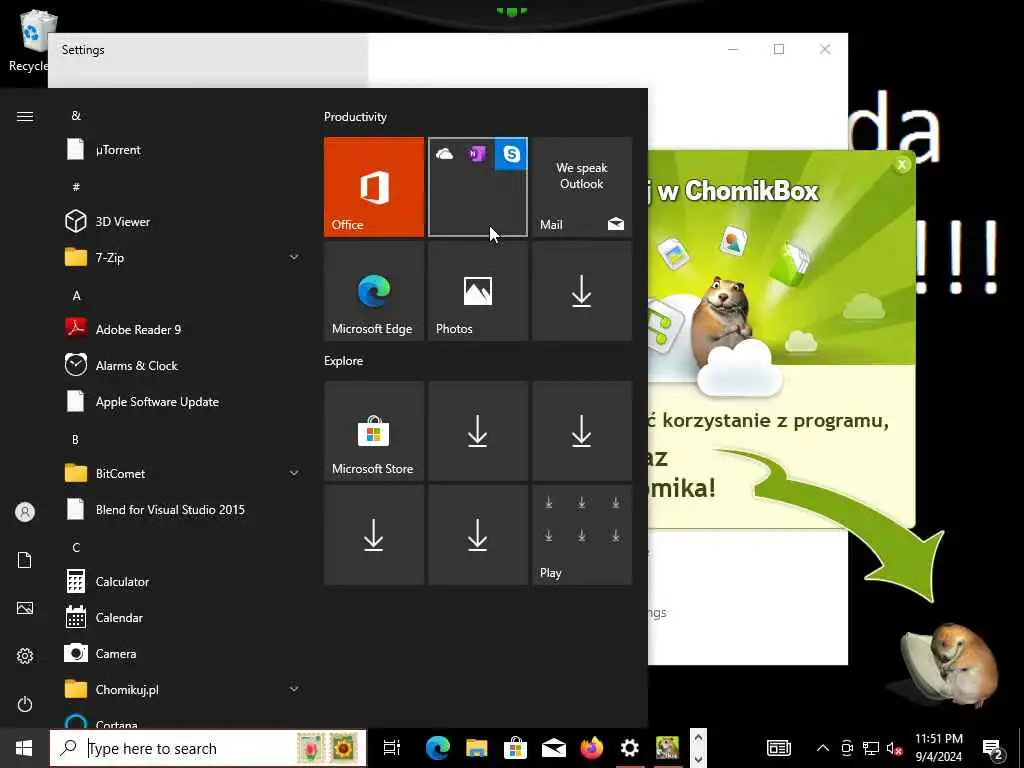
Task: Open the OneNote icon in the app tile
Action: [477, 154]
